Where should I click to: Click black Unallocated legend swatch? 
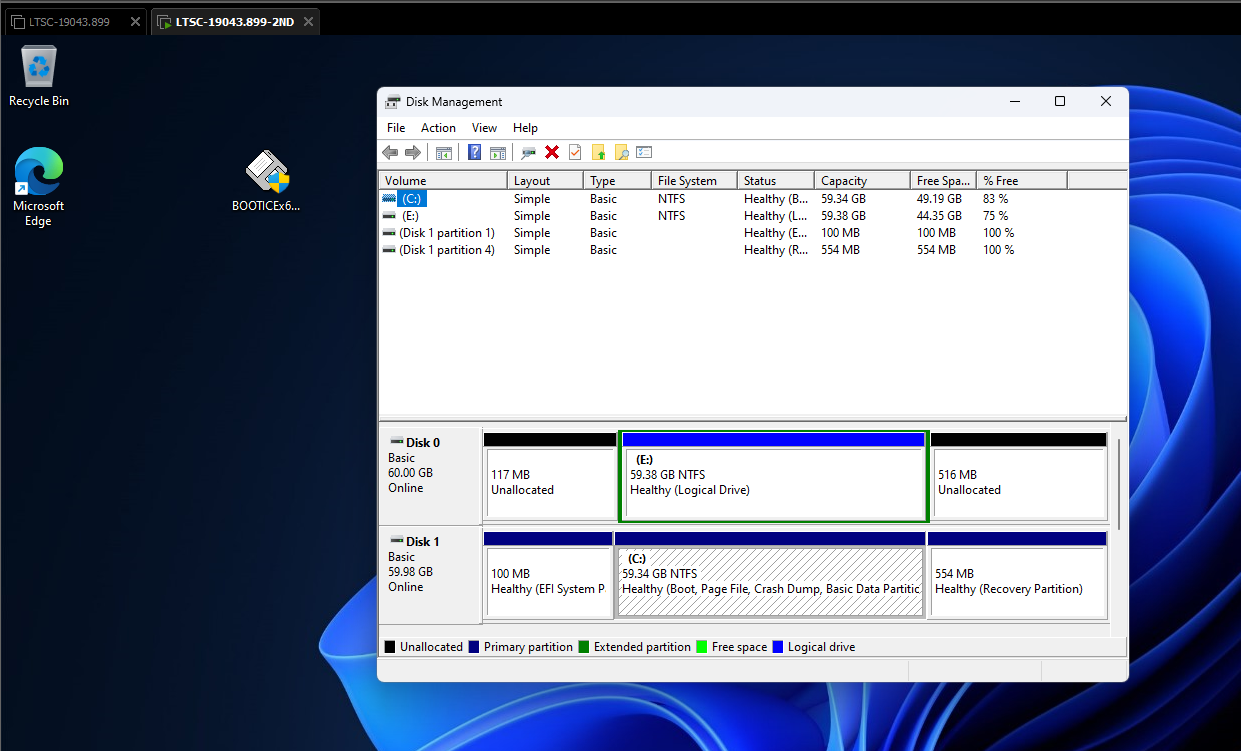tap(390, 647)
